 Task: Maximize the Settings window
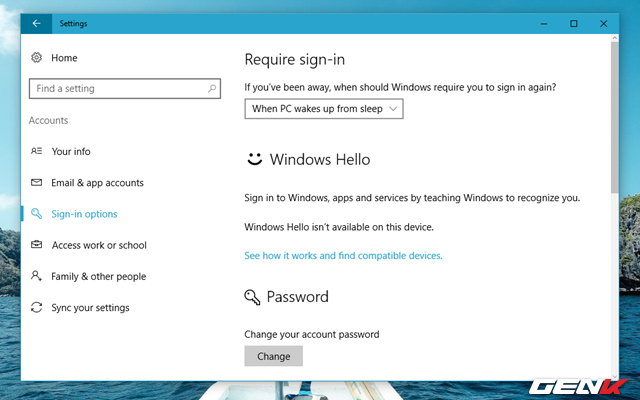click(x=573, y=24)
